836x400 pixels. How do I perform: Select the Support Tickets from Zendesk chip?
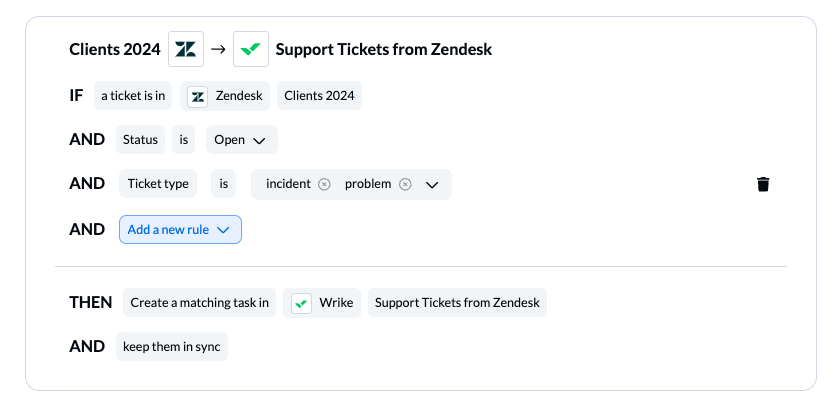(x=457, y=303)
